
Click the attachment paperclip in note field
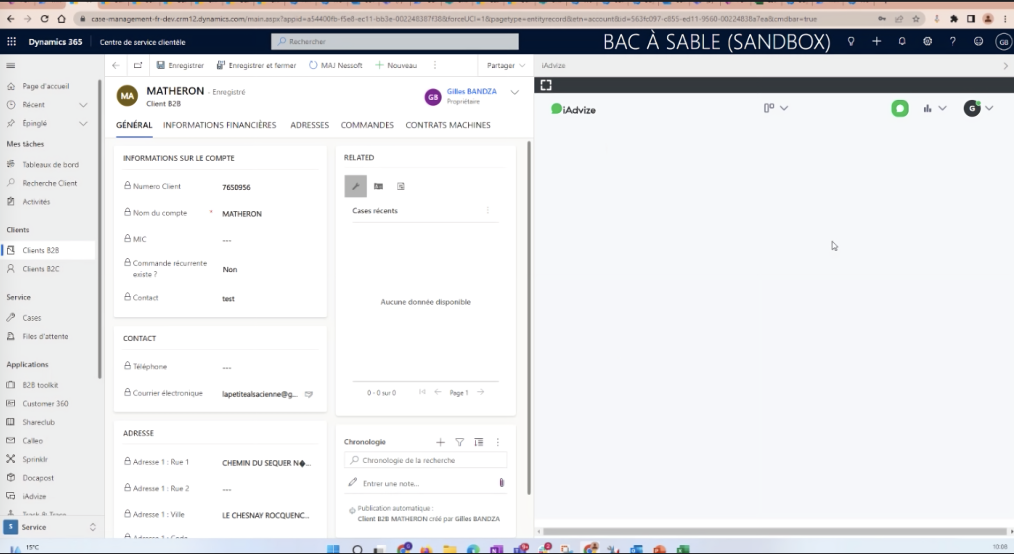501,483
